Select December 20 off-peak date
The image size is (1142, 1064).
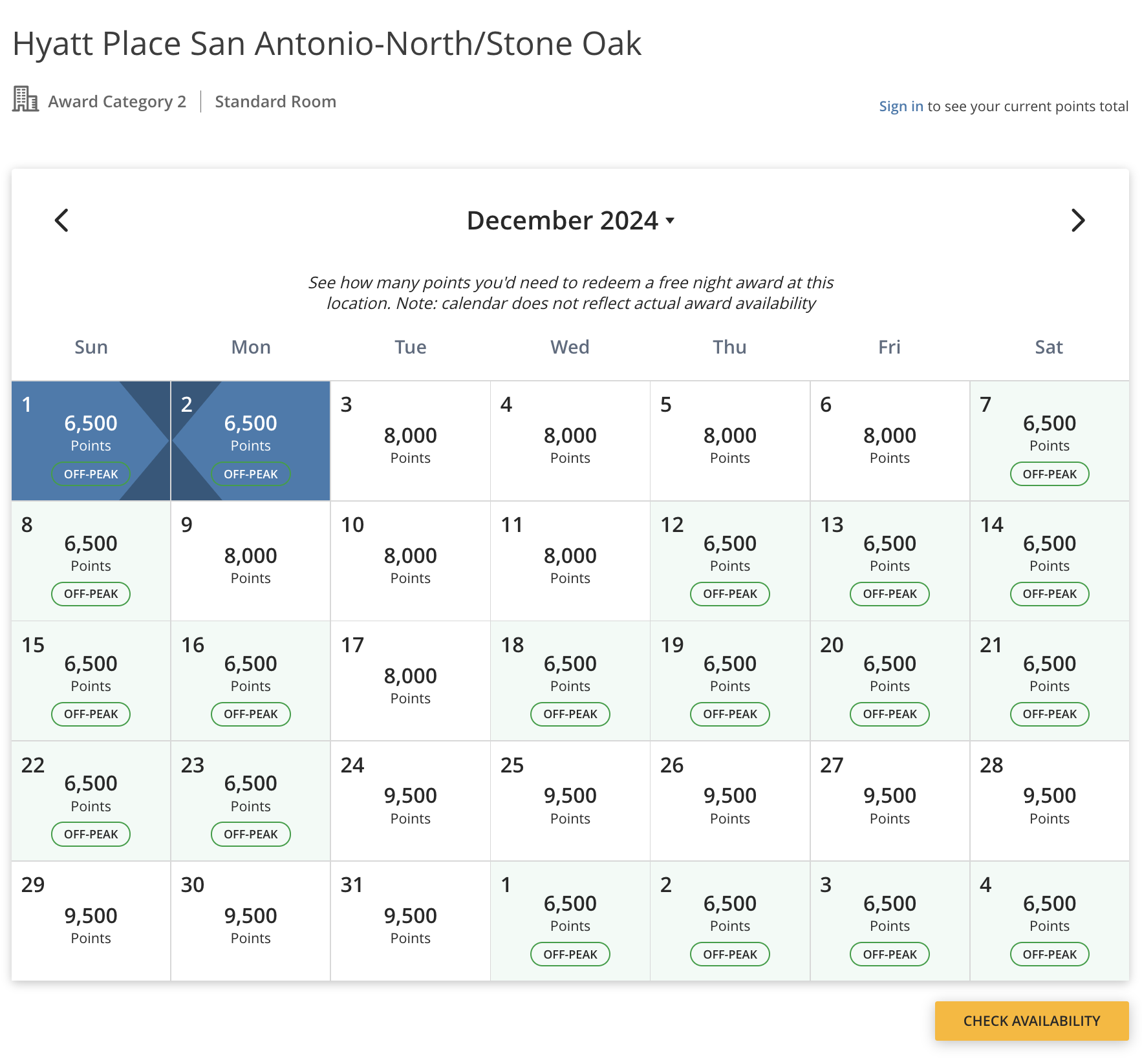[890, 681]
